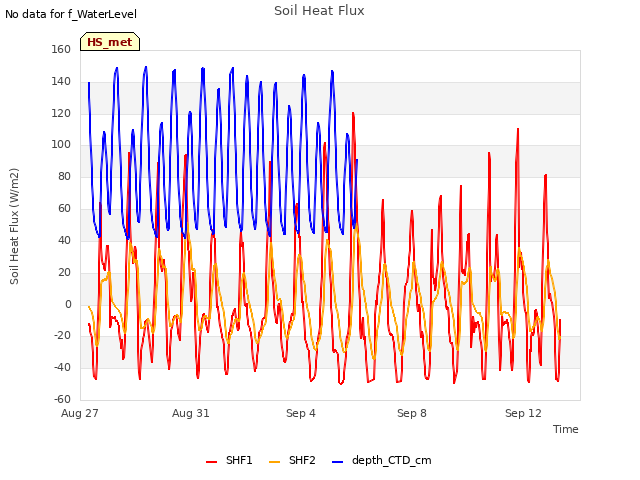
Task: Click the end of the blue depth_CTD_cm line
Action: [x=357, y=160]
